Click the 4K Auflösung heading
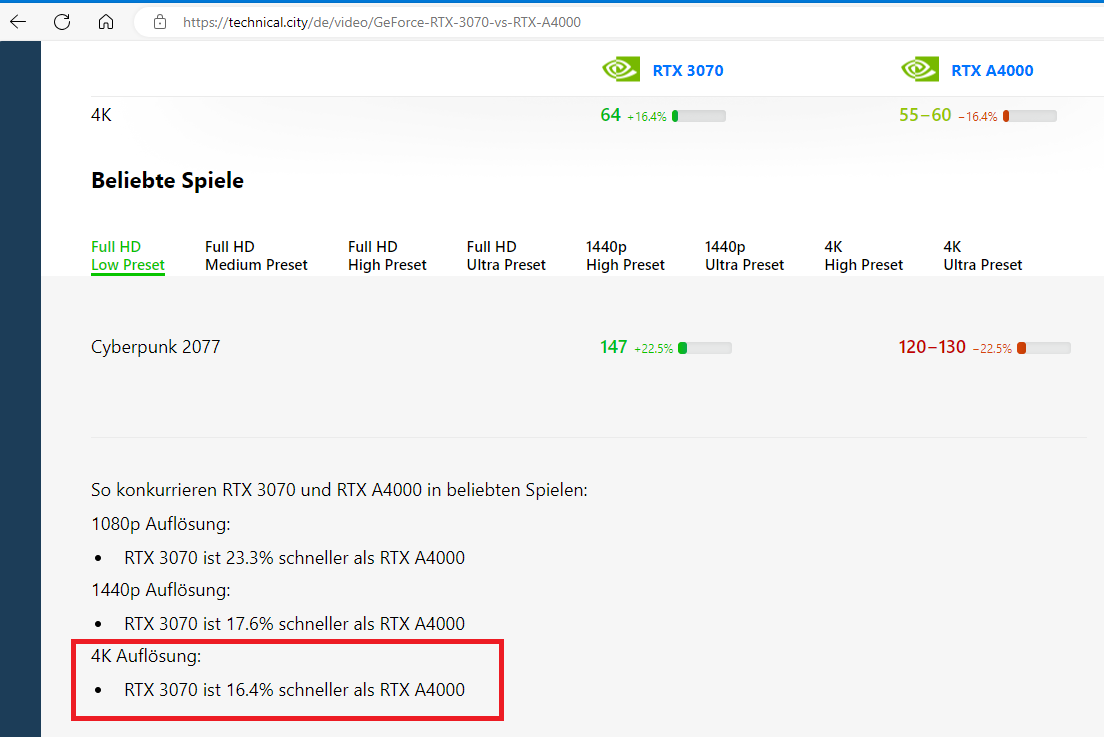The image size is (1104, 737). click(146, 656)
